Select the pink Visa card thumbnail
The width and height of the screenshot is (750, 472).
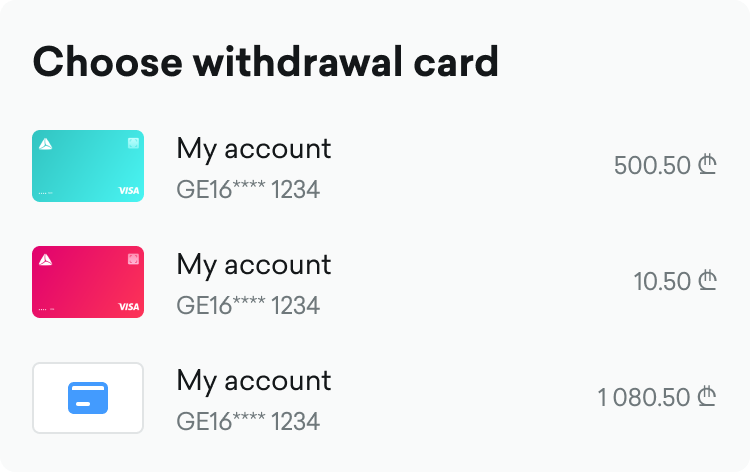(x=88, y=282)
